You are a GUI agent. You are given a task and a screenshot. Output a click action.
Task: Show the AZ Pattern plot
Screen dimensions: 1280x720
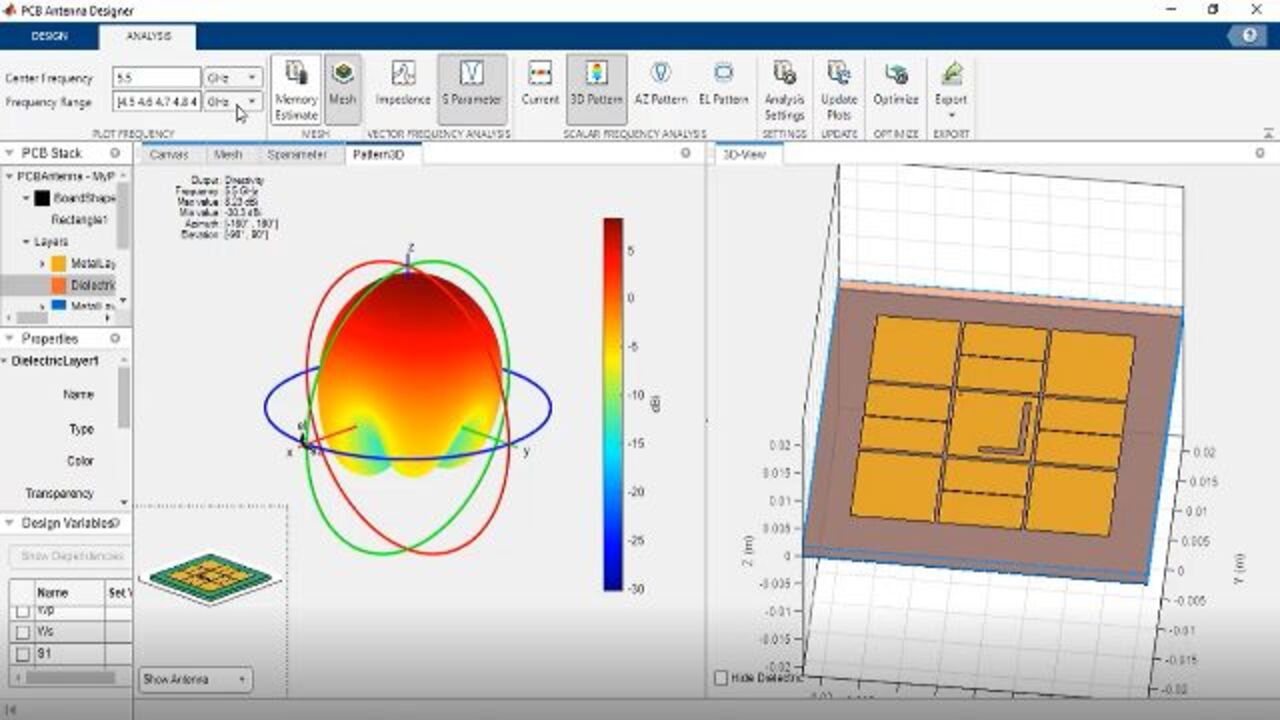click(659, 88)
